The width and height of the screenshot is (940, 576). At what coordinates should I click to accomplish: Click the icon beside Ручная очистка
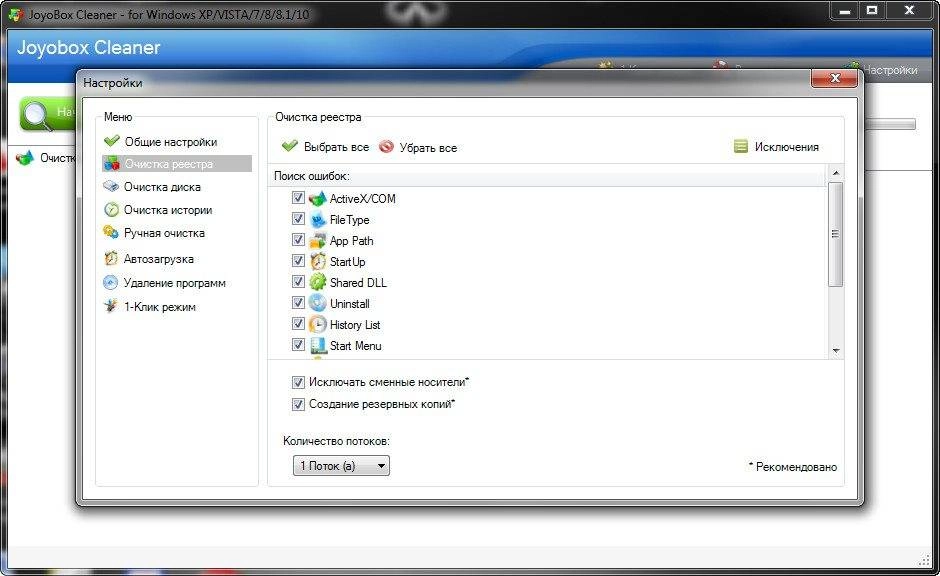(111, 232)
